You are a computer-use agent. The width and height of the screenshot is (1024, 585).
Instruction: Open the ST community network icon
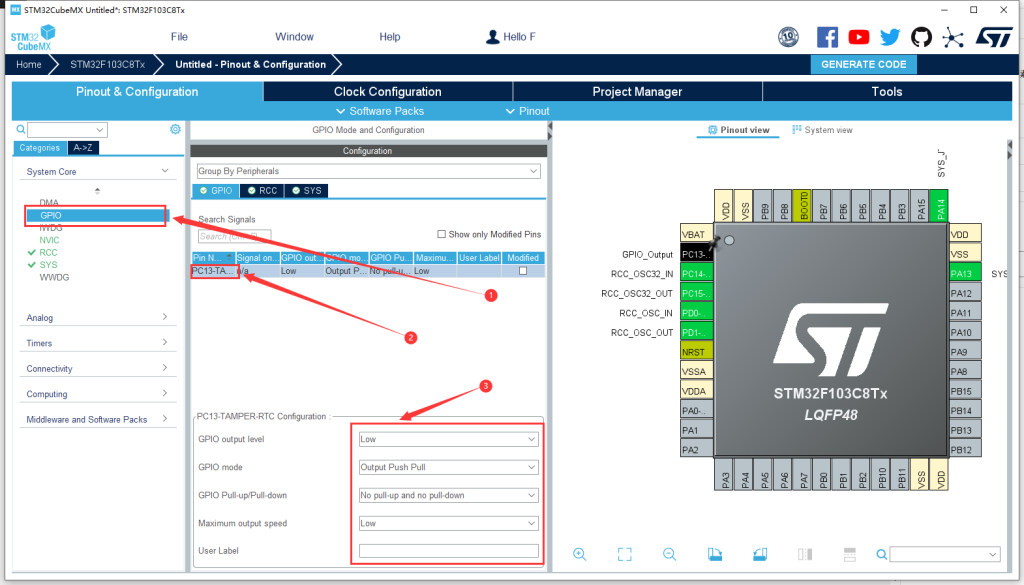coord(953,37)
